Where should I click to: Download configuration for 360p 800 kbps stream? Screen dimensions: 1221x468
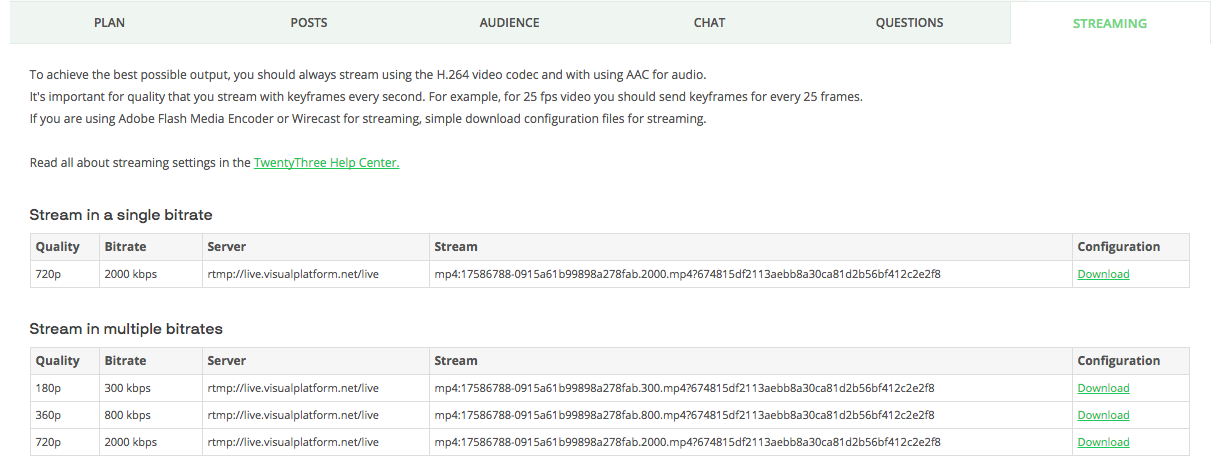click(x=1103, y=415)
